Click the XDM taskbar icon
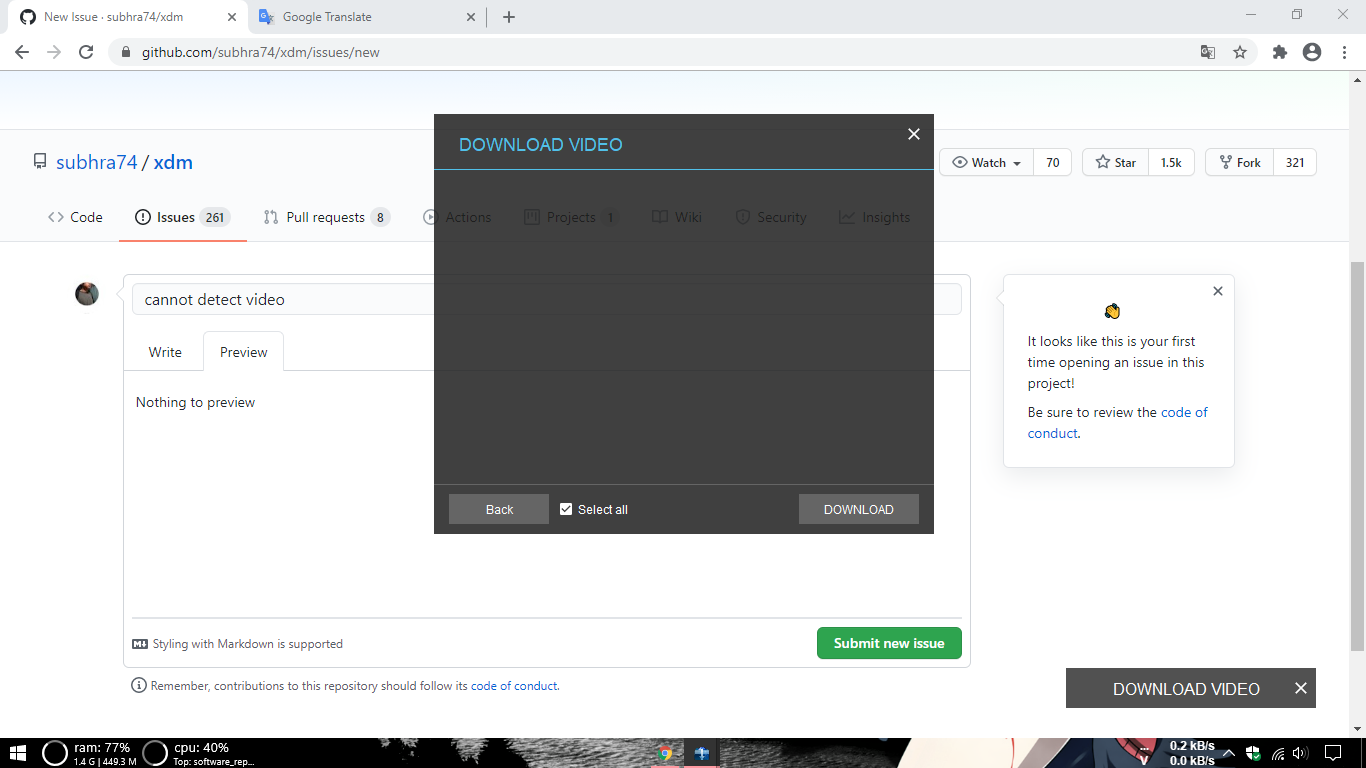 coord(702,753)
